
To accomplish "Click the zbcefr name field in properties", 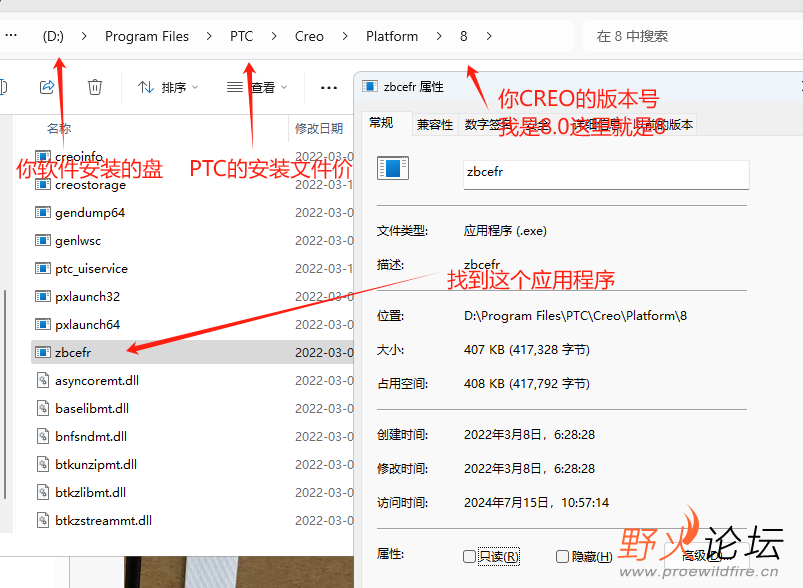I will click(606, 174).
